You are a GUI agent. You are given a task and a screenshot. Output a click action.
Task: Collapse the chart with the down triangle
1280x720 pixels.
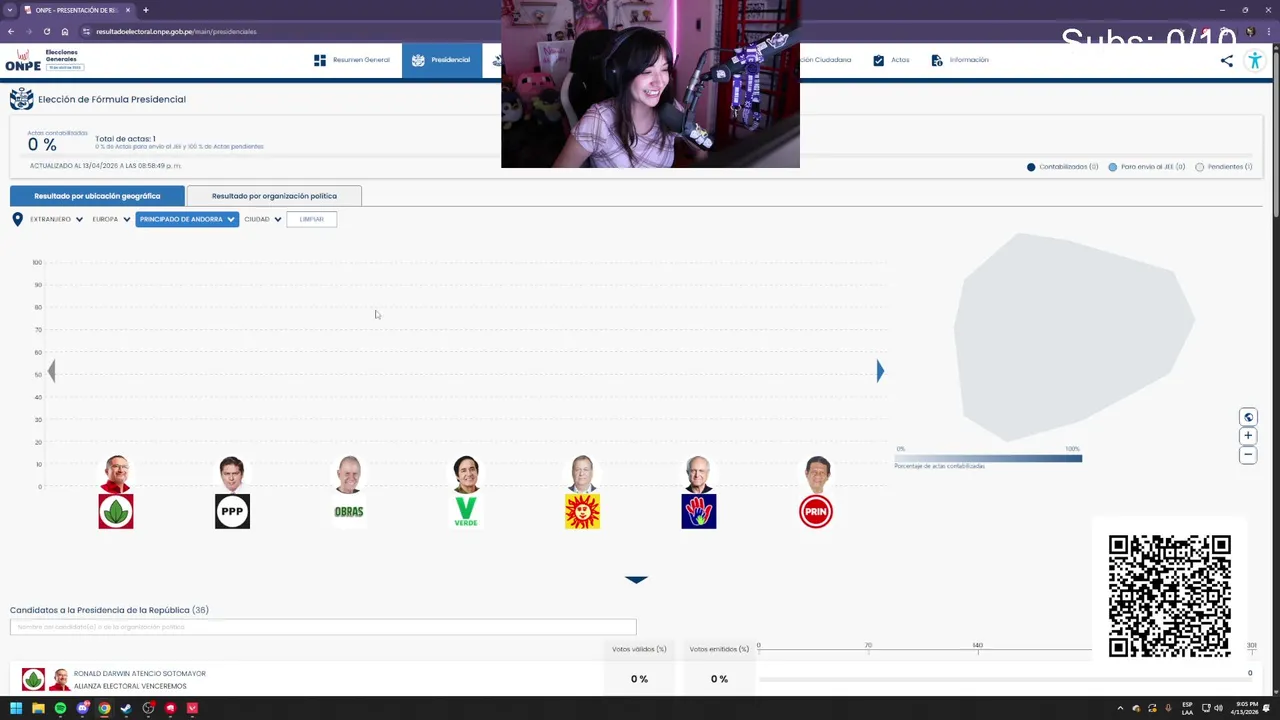(636, 579)
